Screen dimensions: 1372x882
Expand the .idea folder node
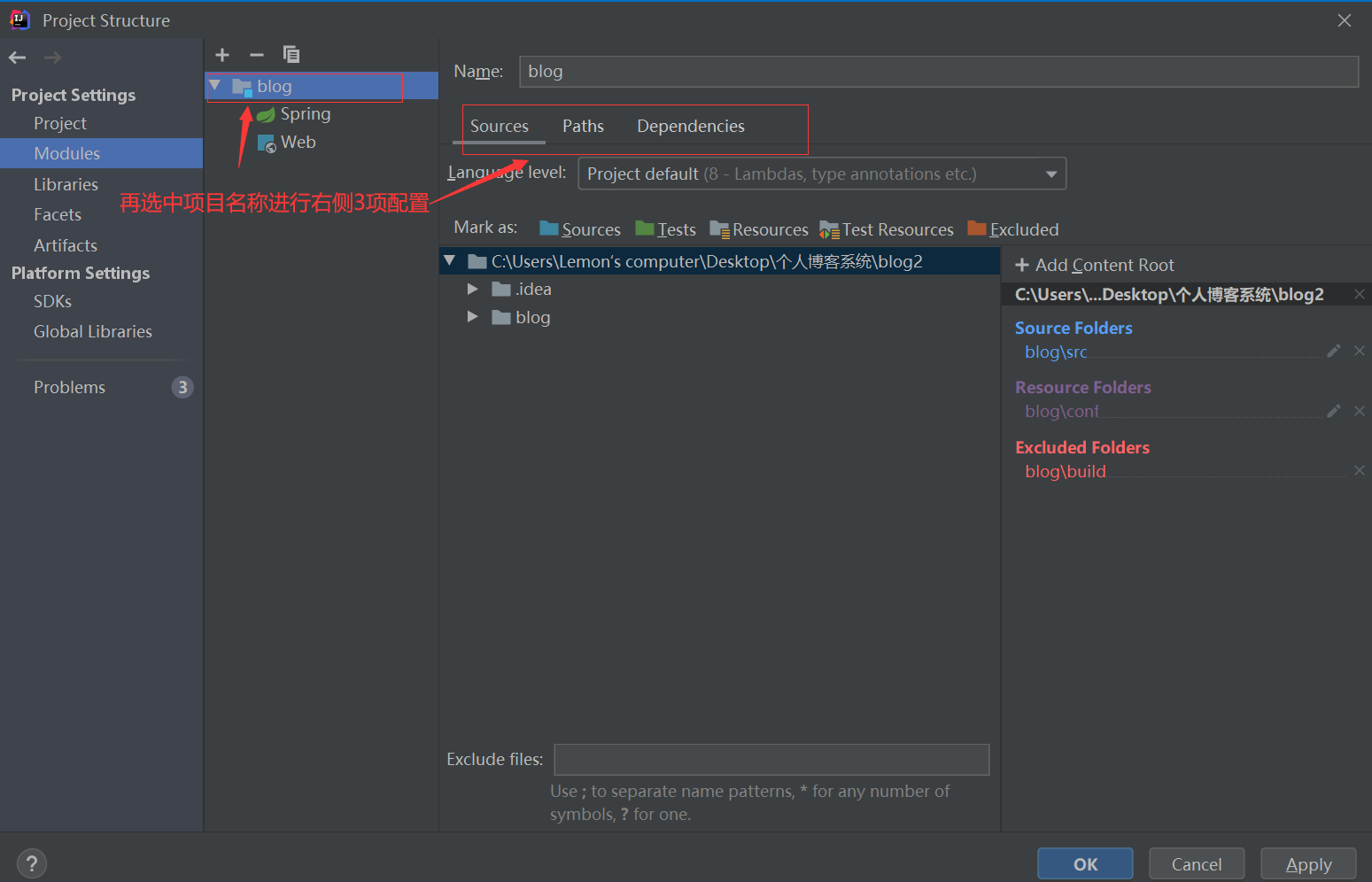point(472,289)
